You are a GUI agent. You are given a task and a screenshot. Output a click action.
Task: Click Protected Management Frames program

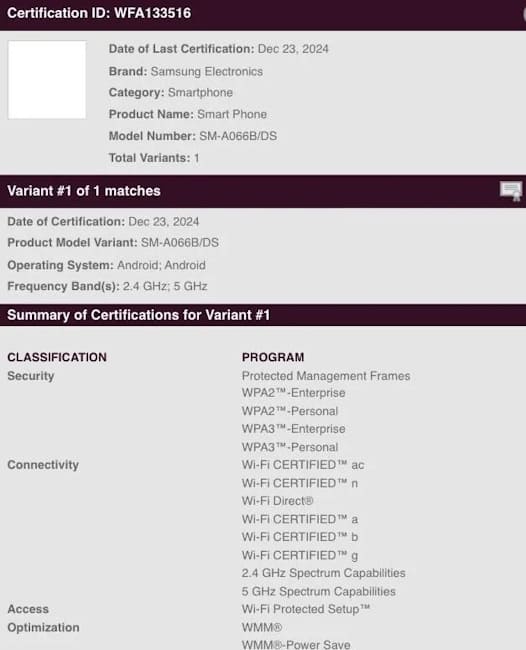326,376
